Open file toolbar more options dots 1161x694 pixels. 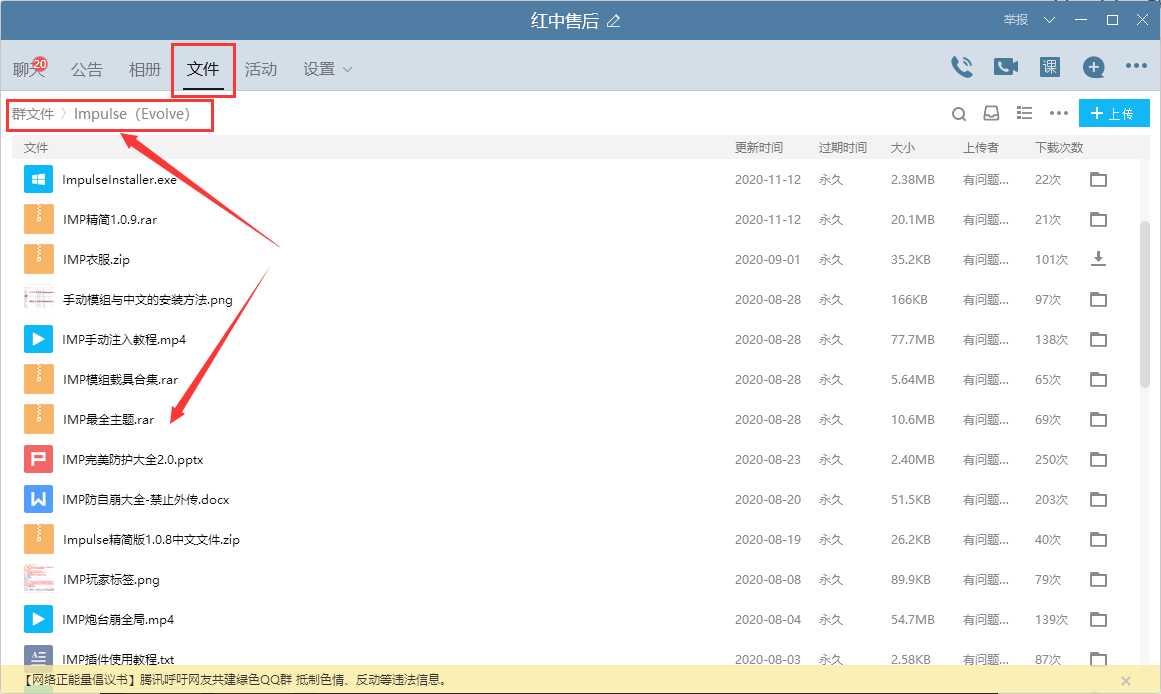tap(1059, 113)
